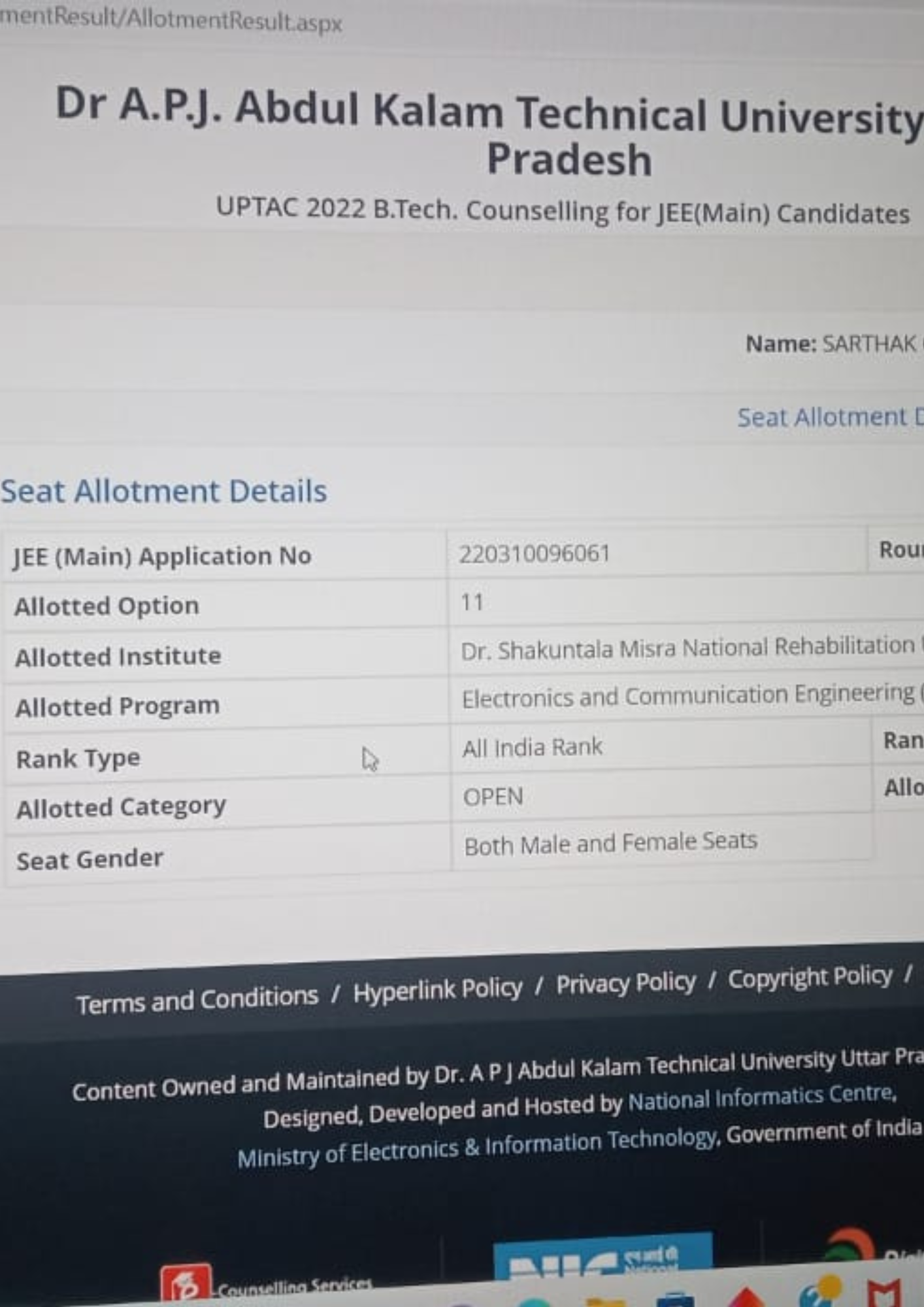This screenshot has width=924, height=1307.
Task: Open the Privacy Policy page
Action: [x=625, y=982]
